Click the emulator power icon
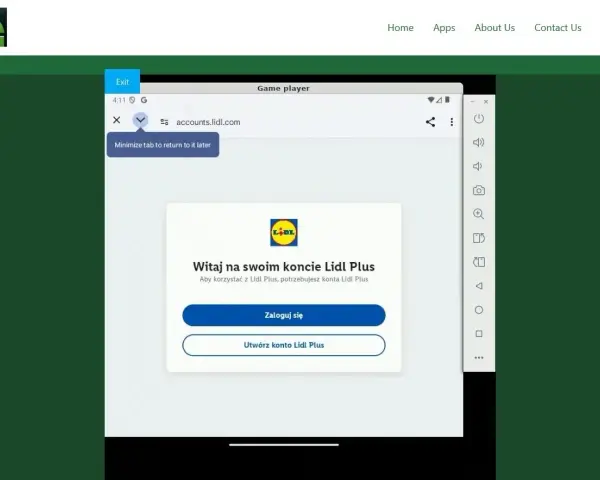Viewport: 600px width, 480px height. 479,119
